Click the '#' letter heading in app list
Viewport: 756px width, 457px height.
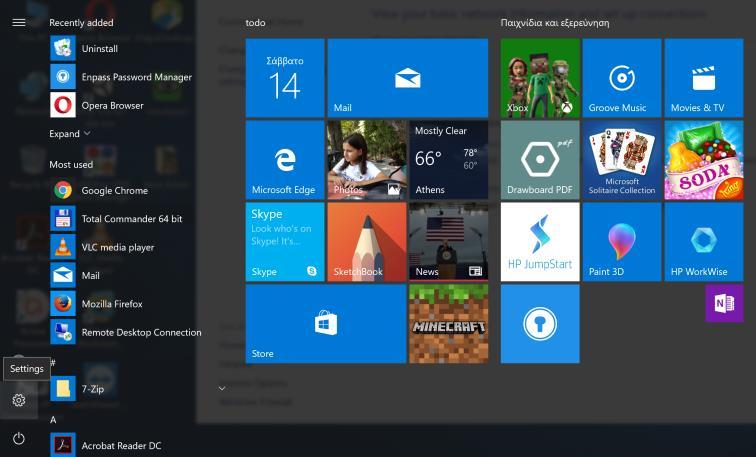pos(53,362)
